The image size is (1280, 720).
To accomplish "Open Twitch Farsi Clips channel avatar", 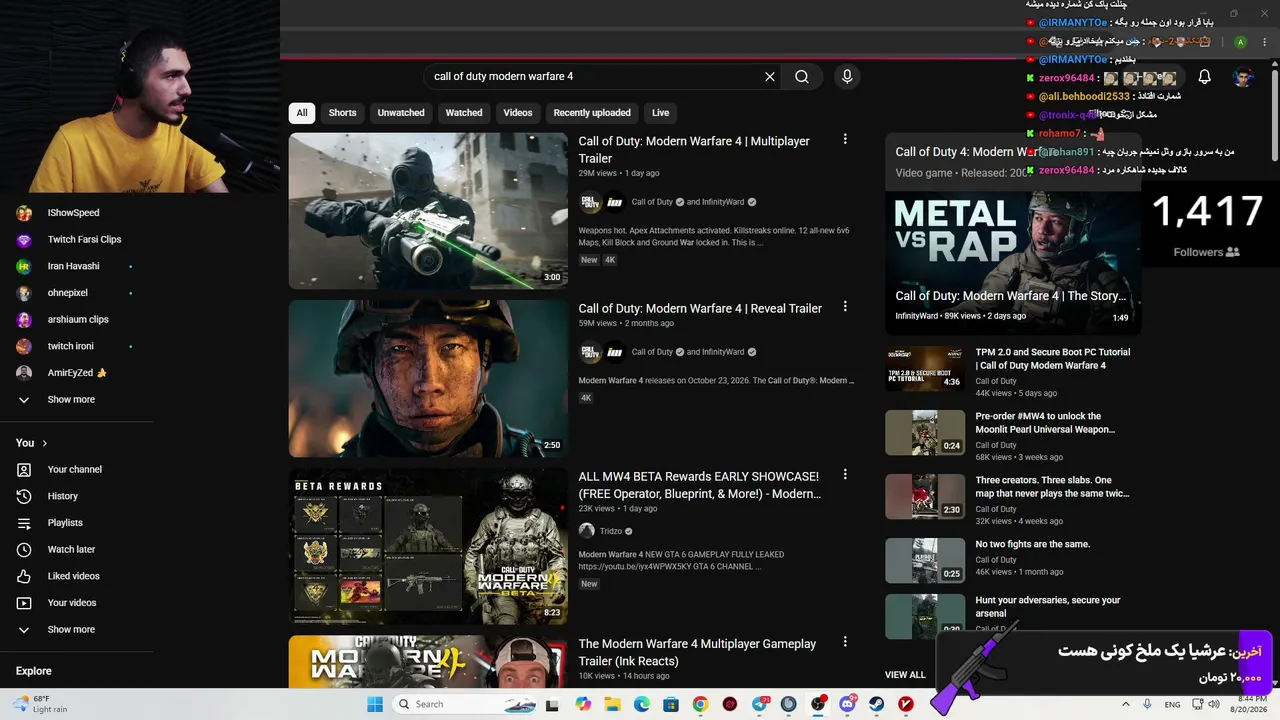I will point(24,240).
